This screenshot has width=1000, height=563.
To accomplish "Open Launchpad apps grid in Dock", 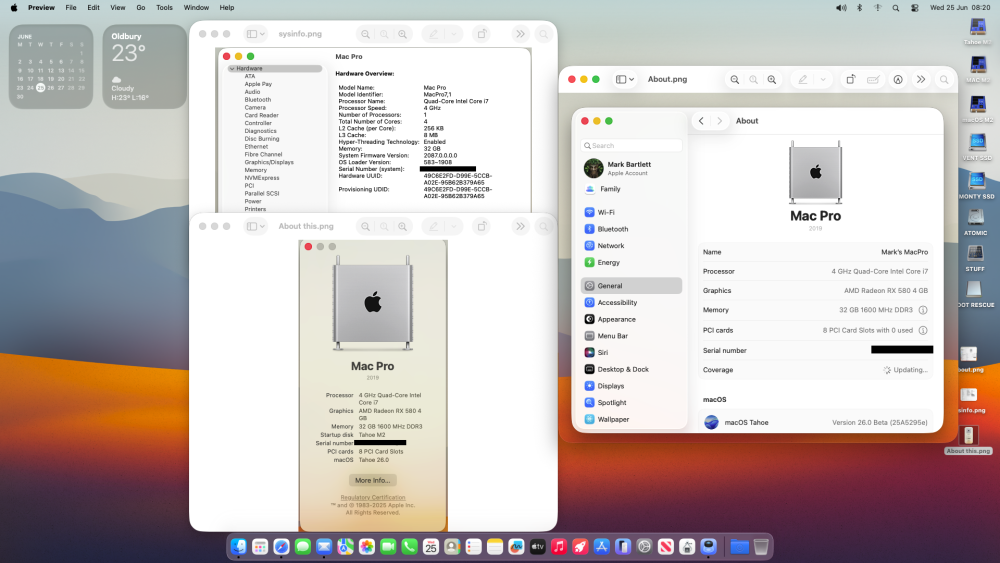I will [260, 546].
